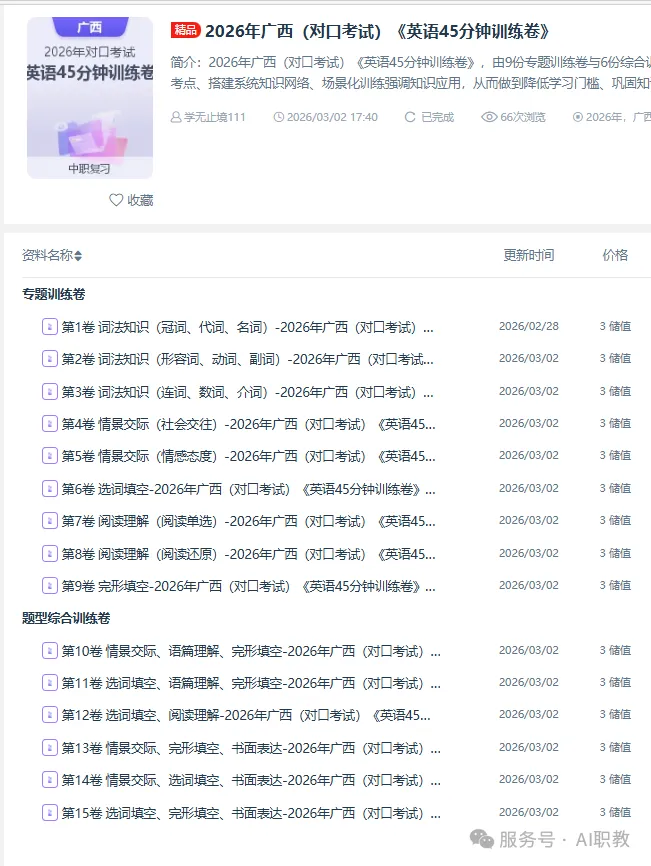Open 第4卷 情景交际（社会交往）
The height and width of the screenshot is (866, 651).
coord(248,424)
